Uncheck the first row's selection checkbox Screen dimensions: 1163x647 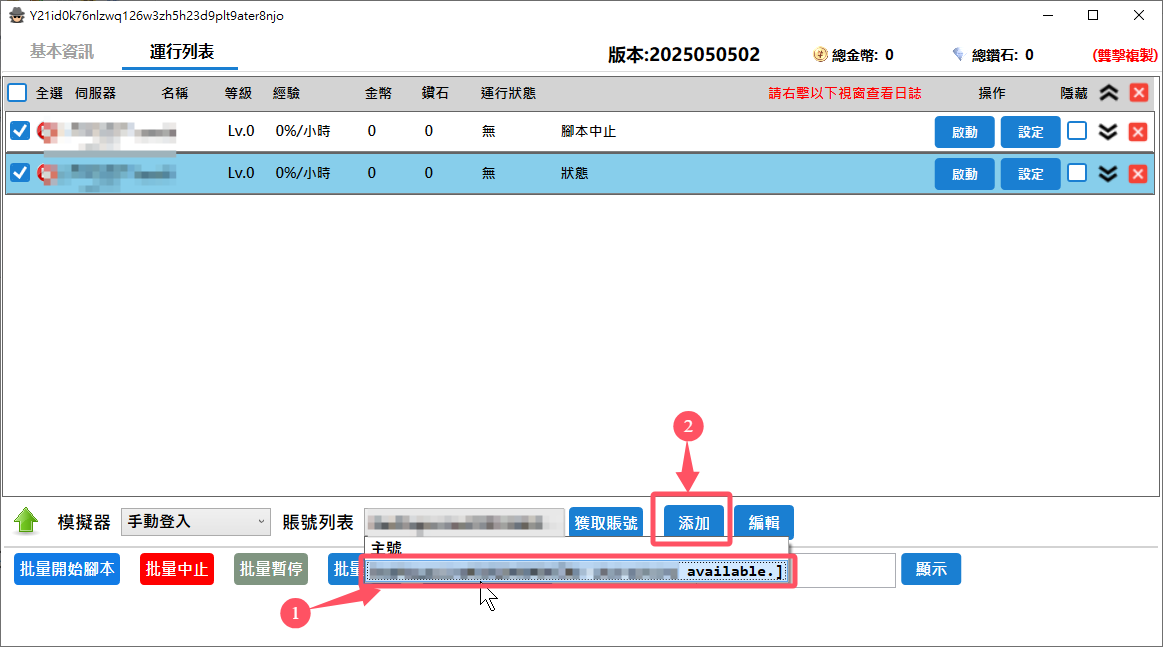pos(20,131)
